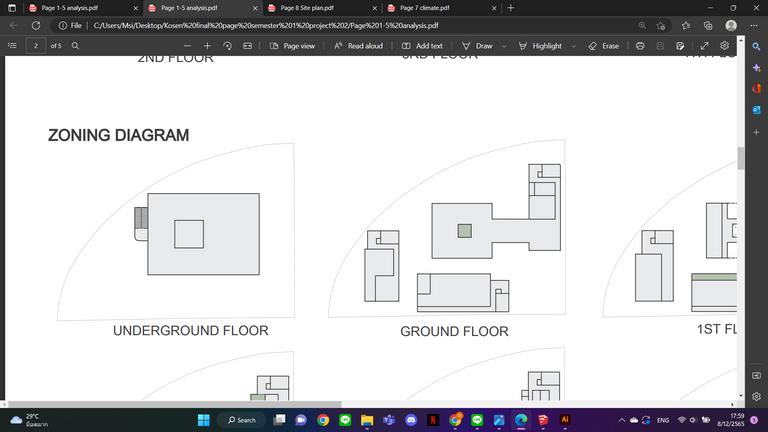Viewport: 768px width, 432px height.
Task: Open Netflix from taskbar
Action: click(433, 420)
